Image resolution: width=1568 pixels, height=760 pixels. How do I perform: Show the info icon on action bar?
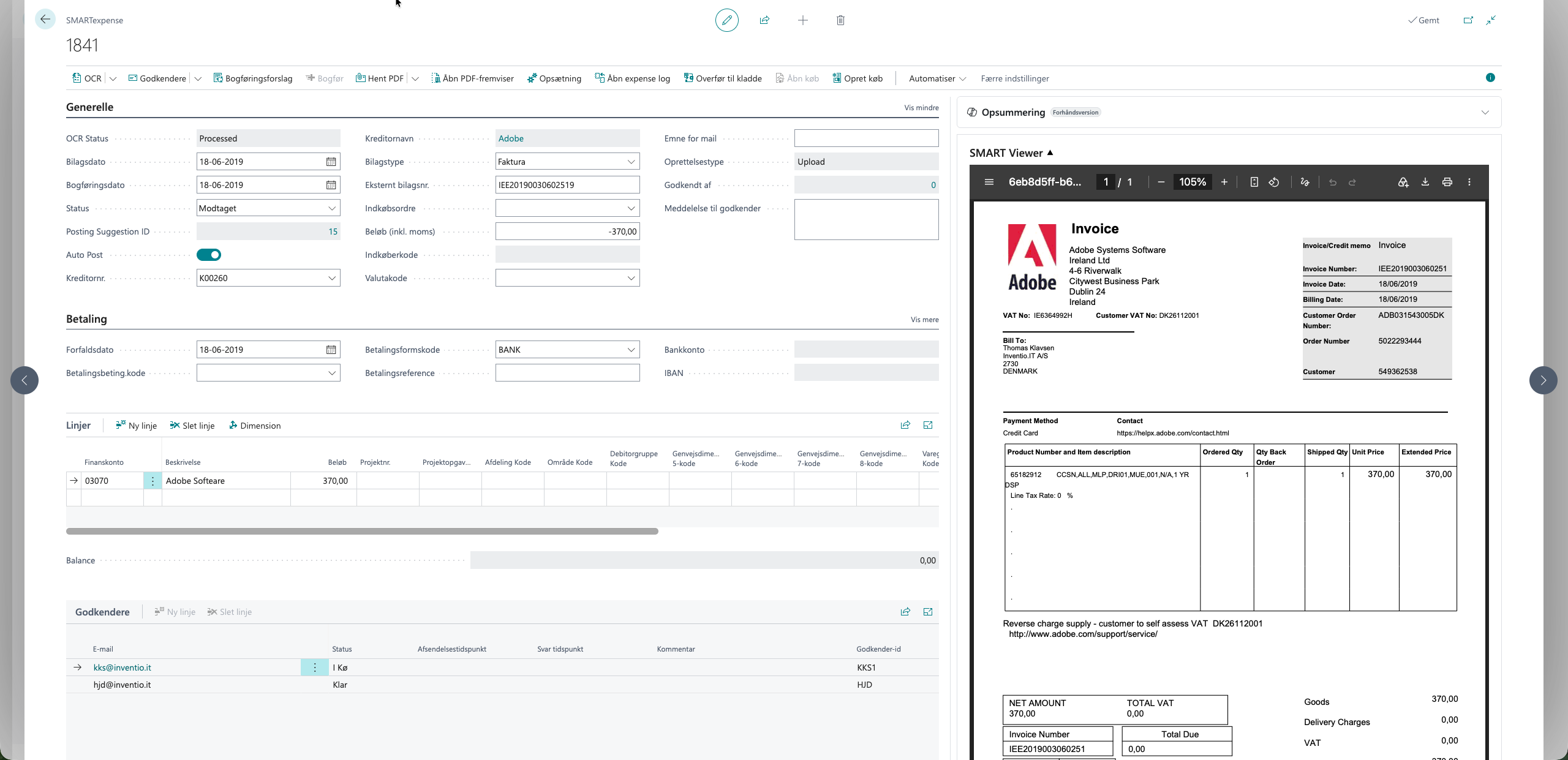click(1490, 78)
